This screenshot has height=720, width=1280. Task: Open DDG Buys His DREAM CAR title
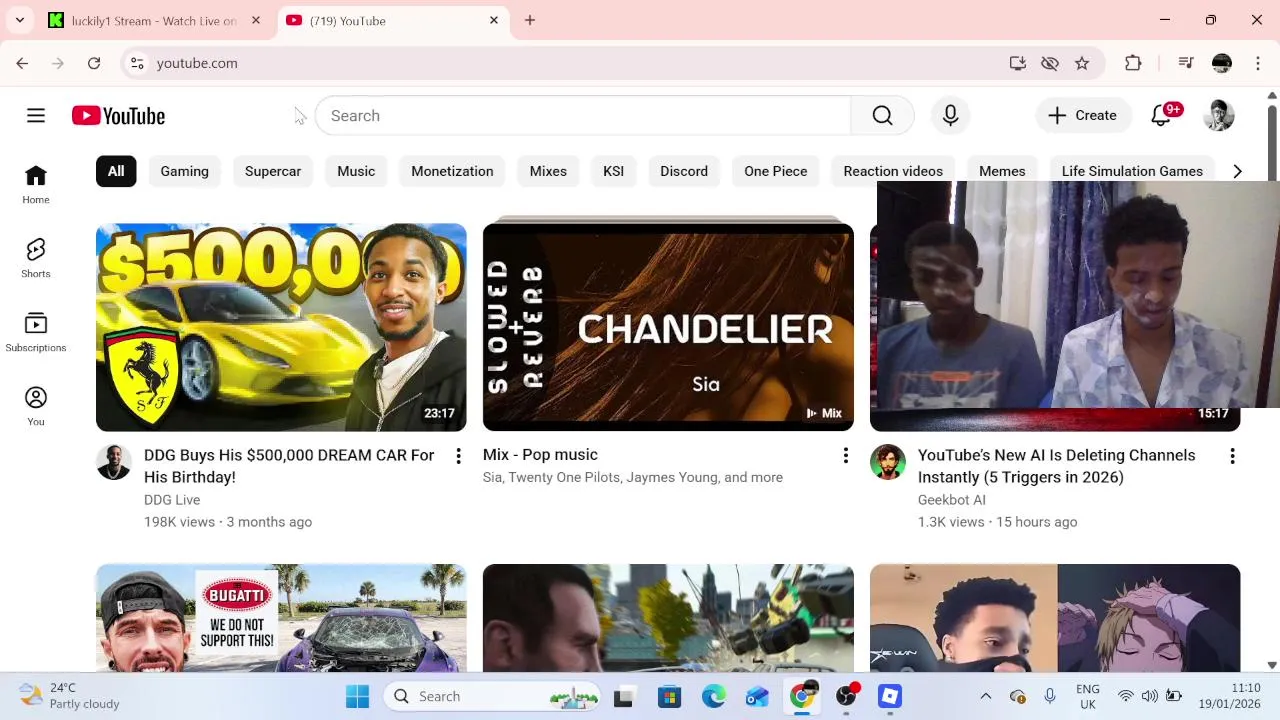pos(289,466)
